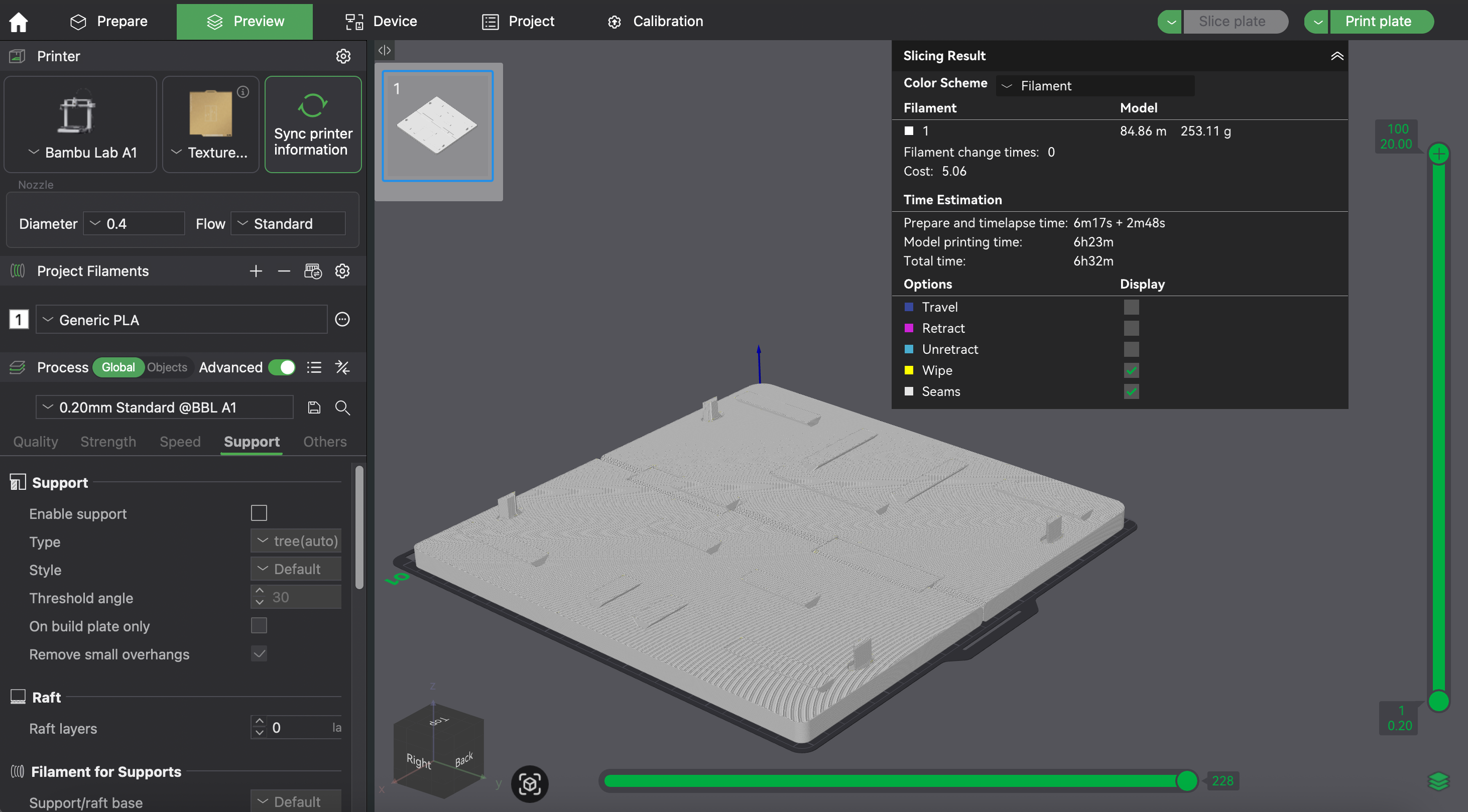Switch to the Project tab

[518, 22]
